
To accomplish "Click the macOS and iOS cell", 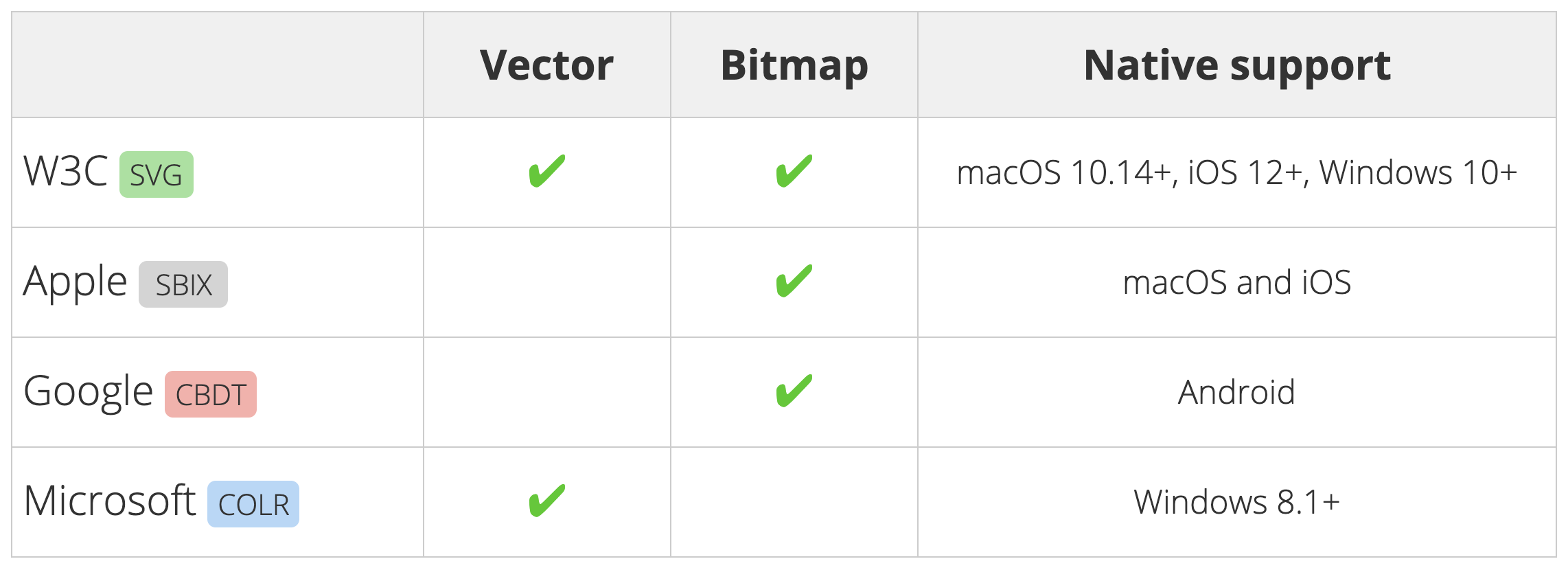I will point(1236,282).
